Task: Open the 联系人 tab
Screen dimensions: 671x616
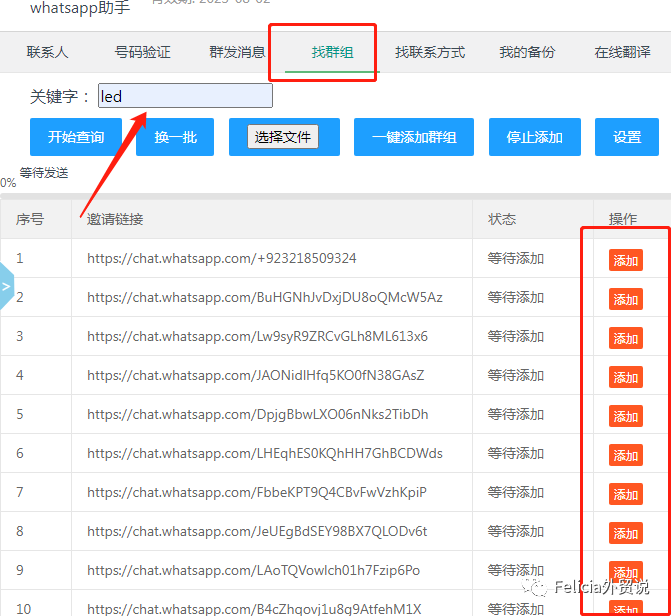Action: point(48,52)
